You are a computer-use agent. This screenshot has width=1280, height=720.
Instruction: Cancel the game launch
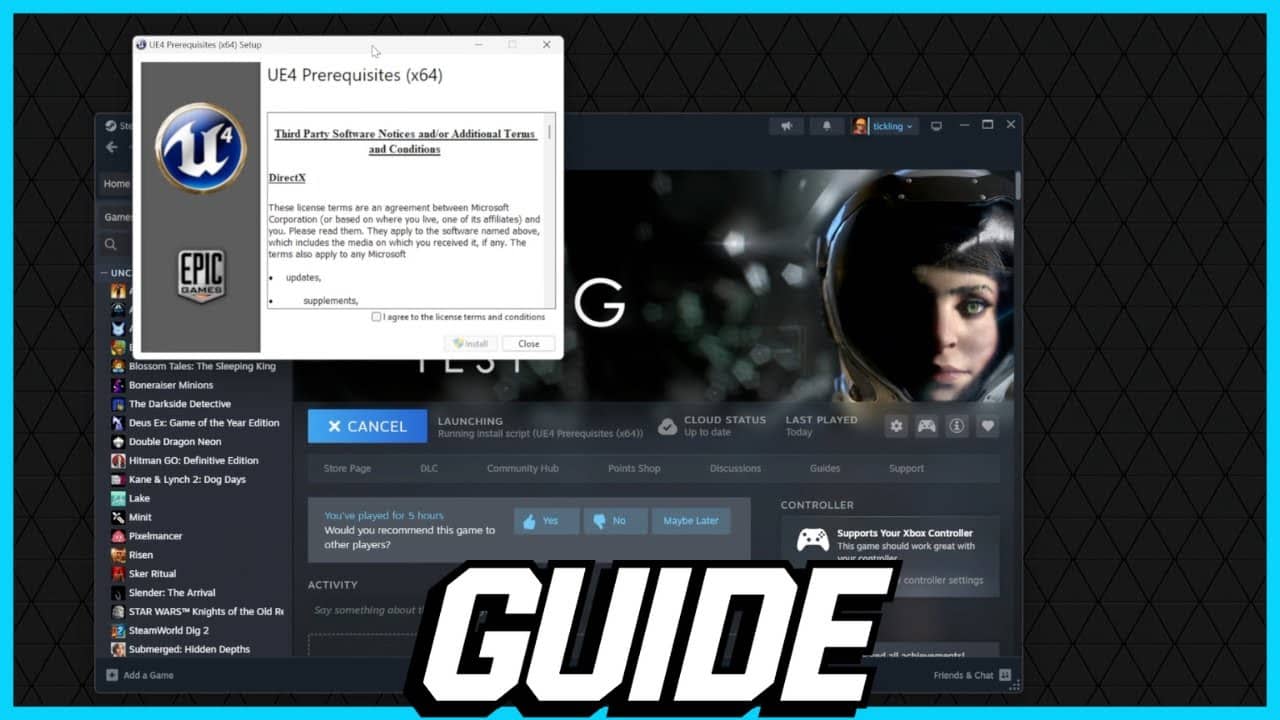(367, 426)
